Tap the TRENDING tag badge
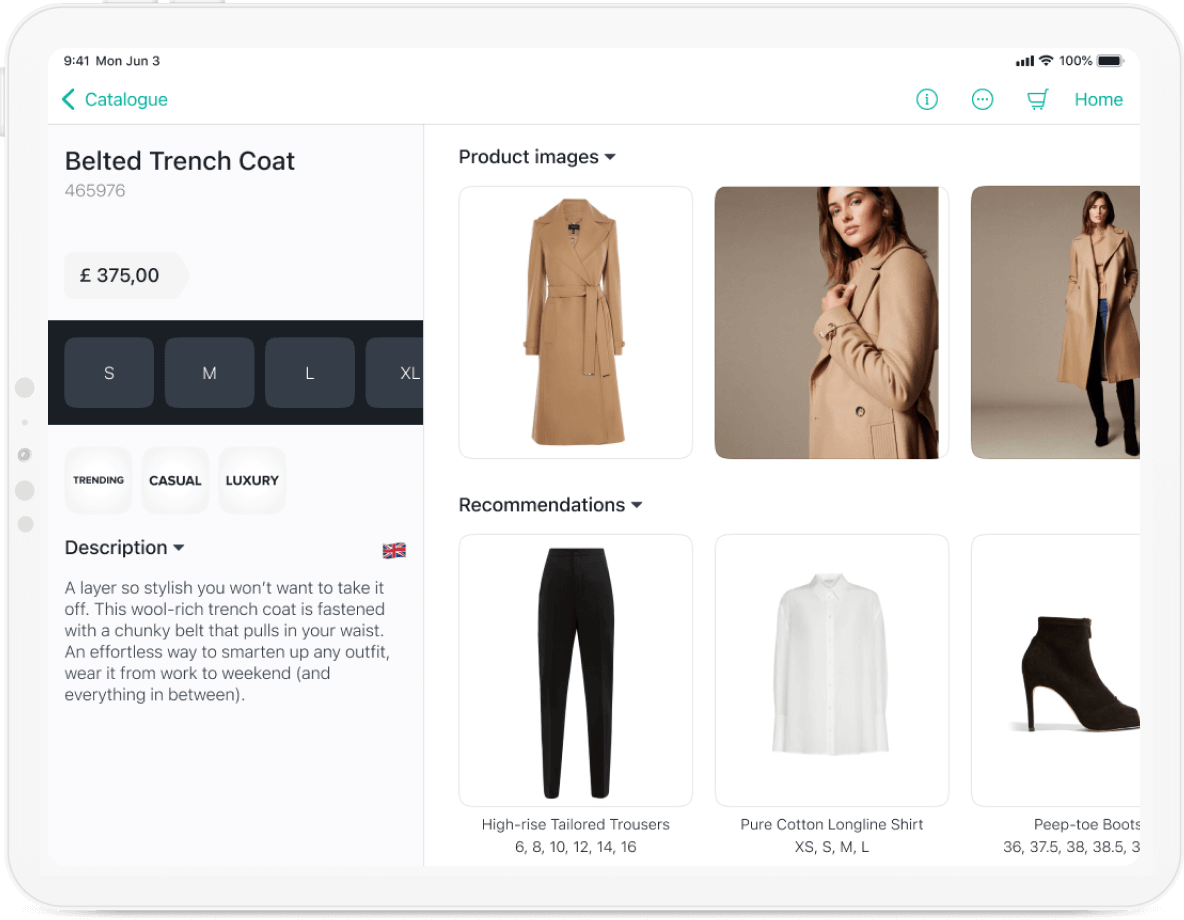 click(x=98, y=480)
